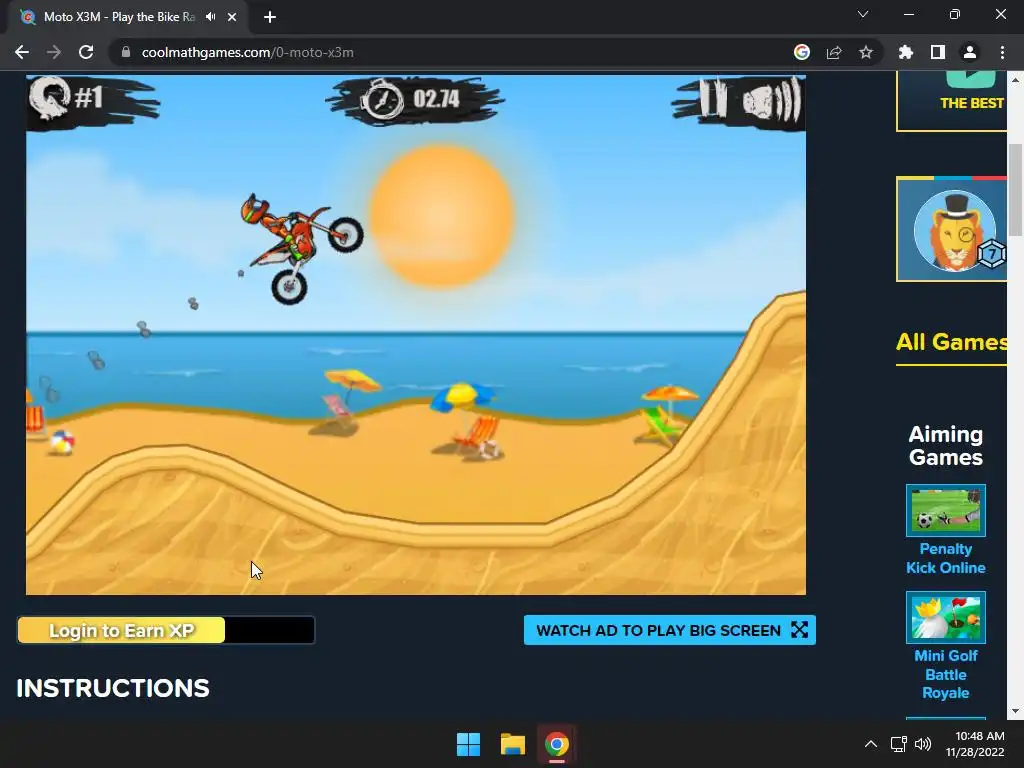The image size is (1024, 768).
Task: Open THE BEST promo card
Action: click(952, 101)
